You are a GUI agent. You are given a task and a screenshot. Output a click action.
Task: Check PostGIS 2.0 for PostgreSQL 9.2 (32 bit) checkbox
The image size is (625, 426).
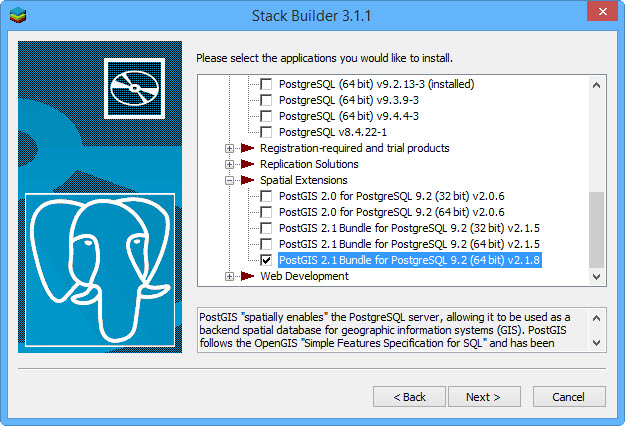click(x=266, y=196)
